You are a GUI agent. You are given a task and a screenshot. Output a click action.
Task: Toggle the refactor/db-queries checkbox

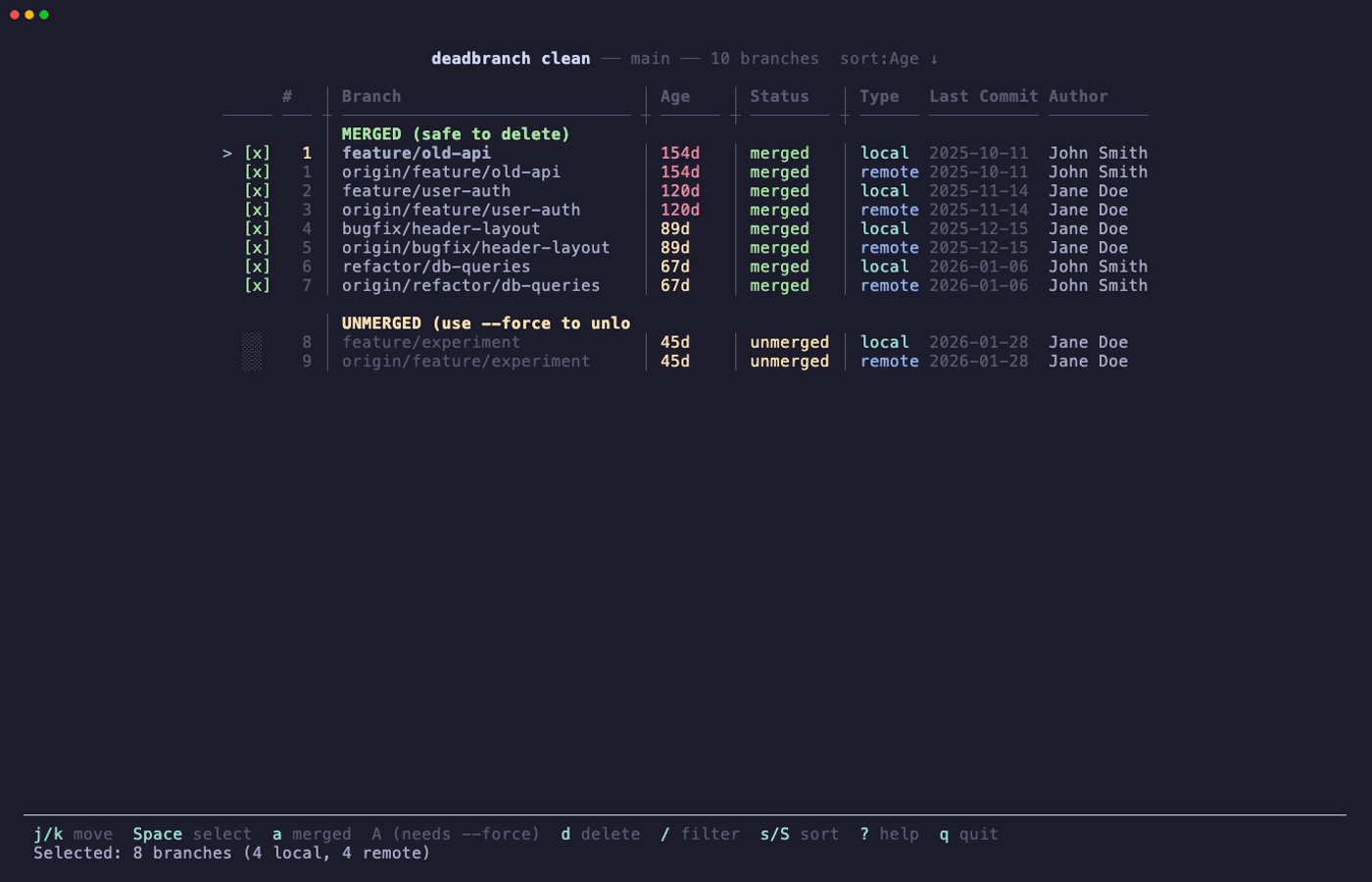tap(257, 267)
